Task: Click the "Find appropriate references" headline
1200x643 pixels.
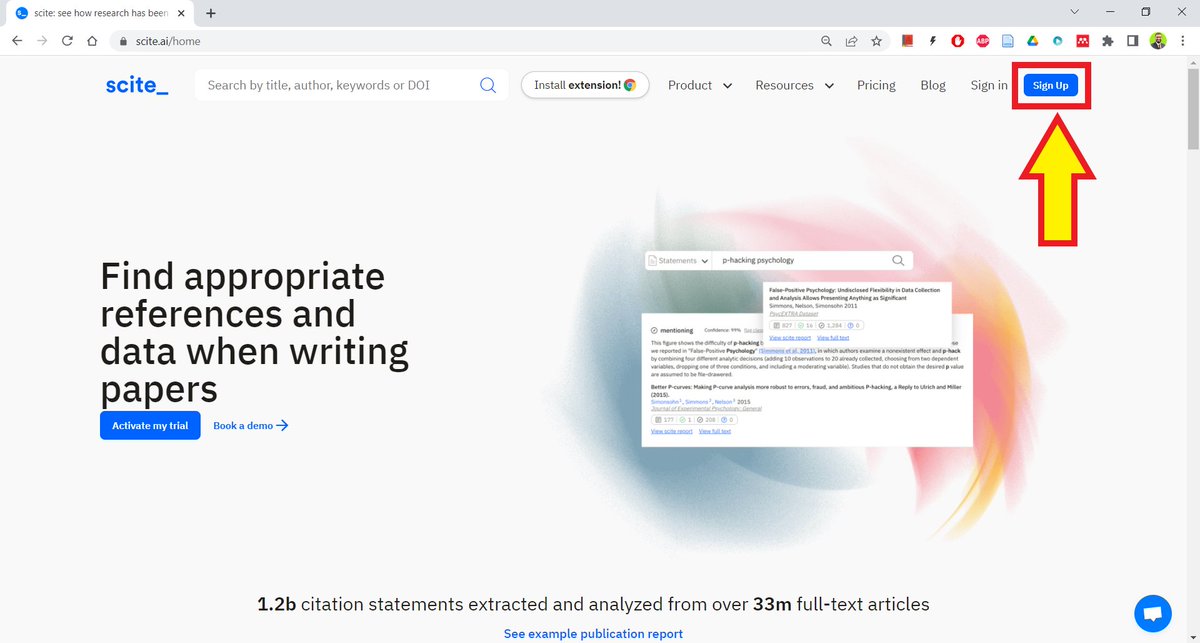Action: (255, 332)
